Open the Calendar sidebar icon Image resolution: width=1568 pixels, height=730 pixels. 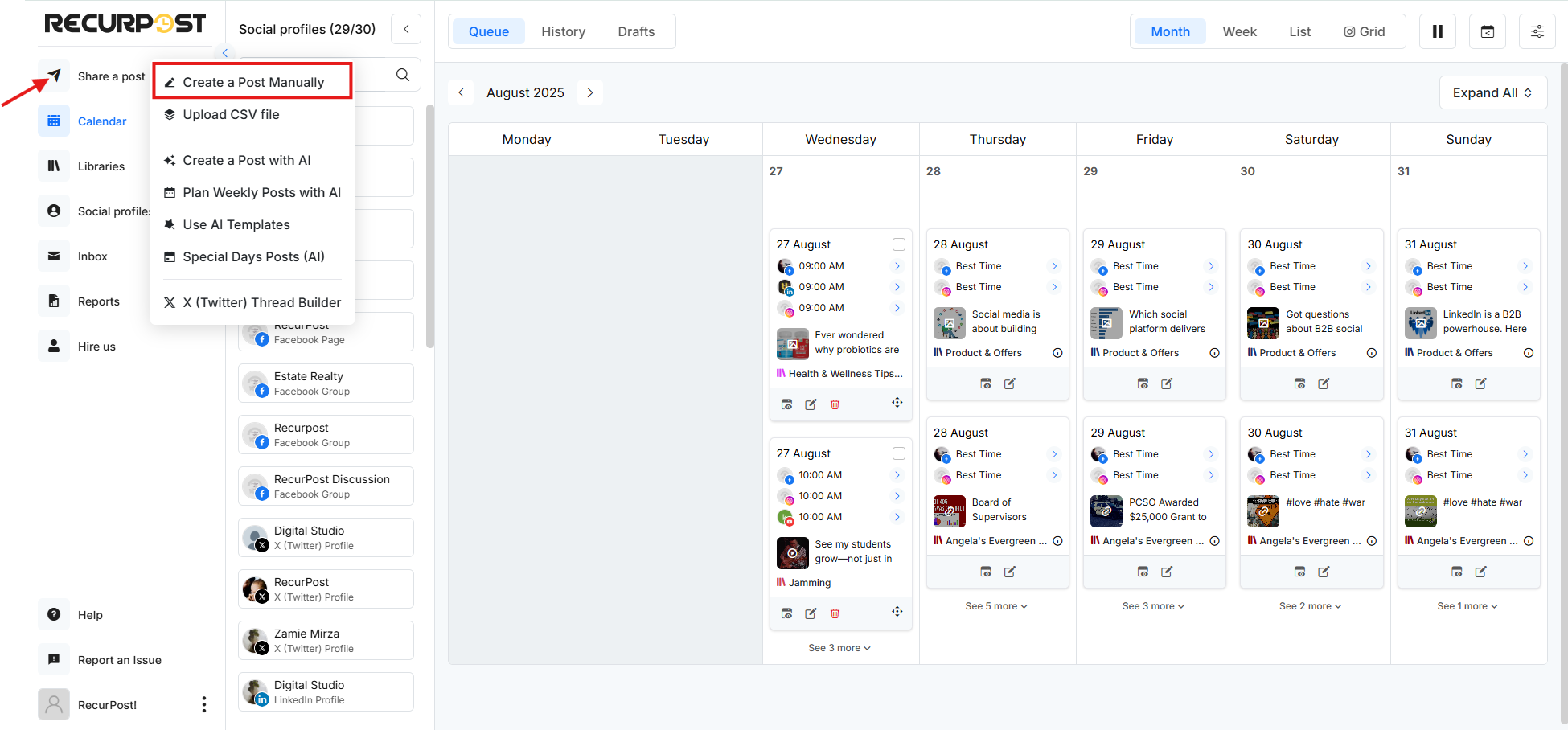click(54, 121)
